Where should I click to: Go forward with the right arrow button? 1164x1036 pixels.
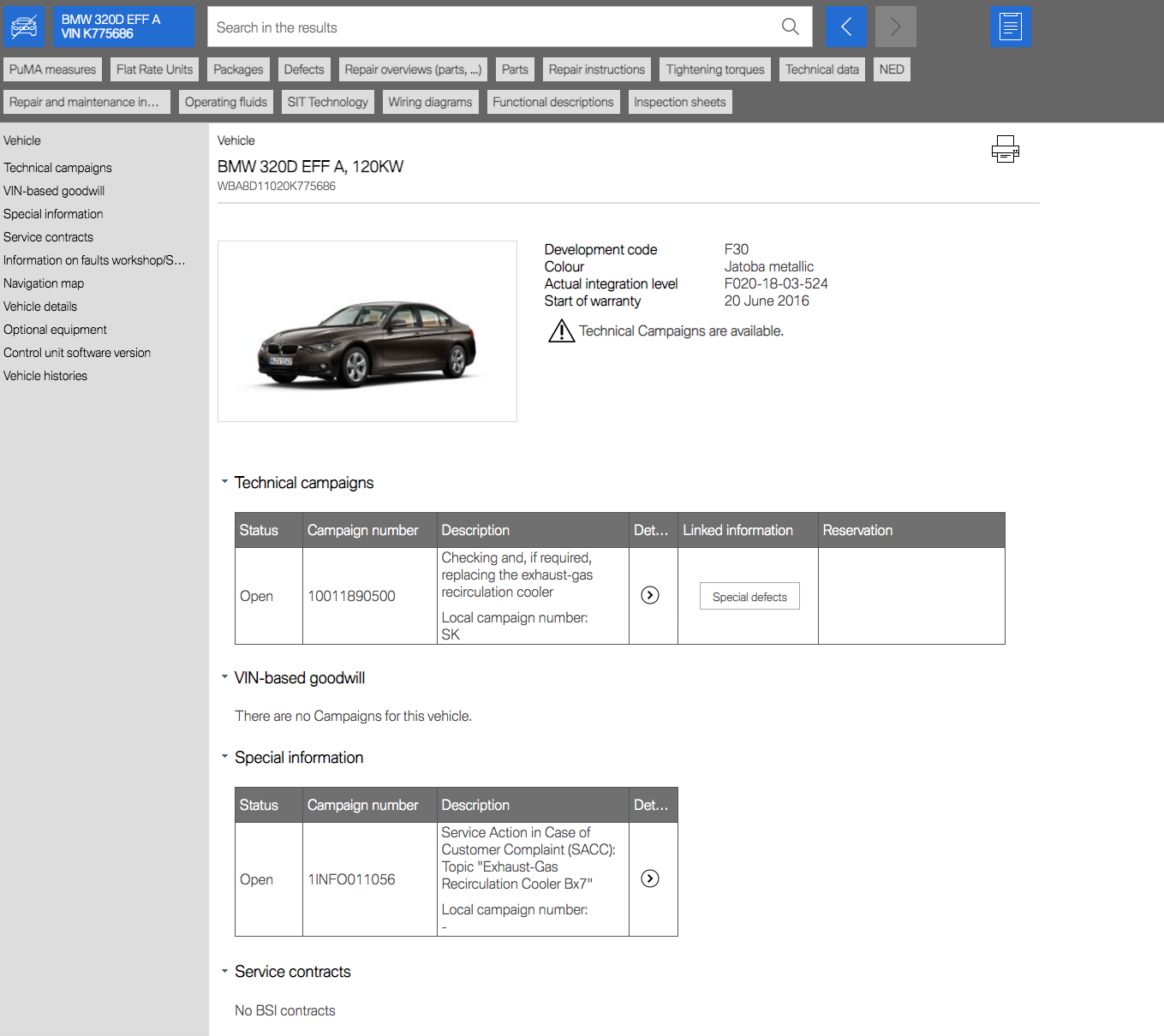pyautogui.click(x=895, y=27)
